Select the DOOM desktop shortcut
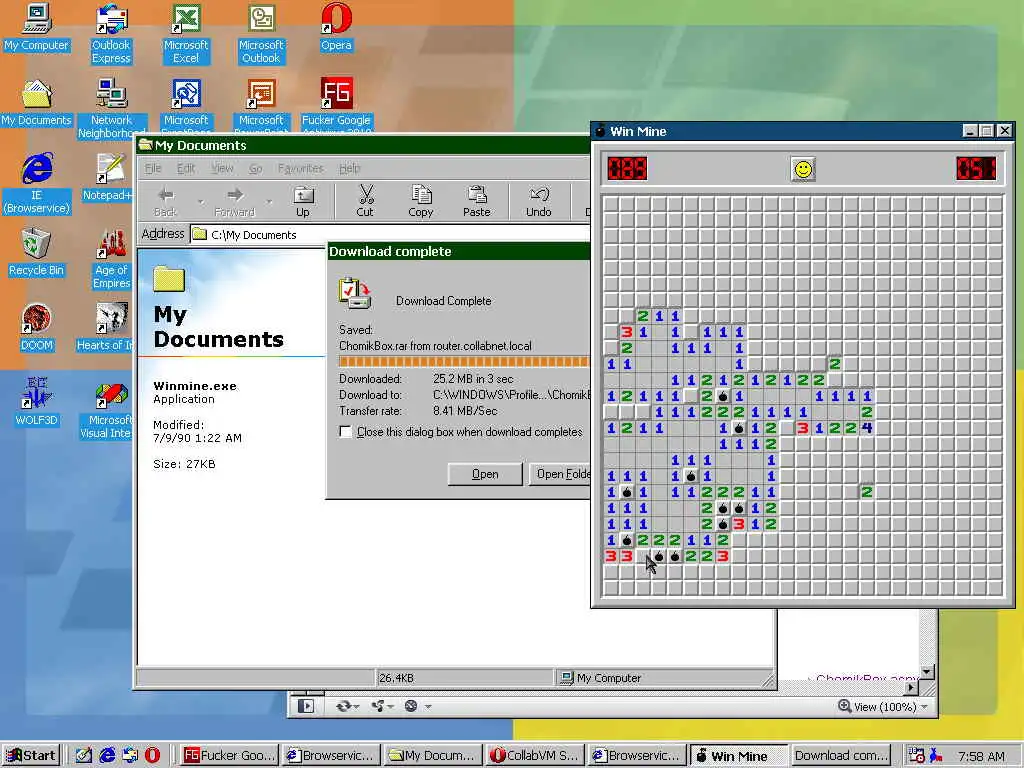This screenshot has height=768, width=1024. 36,327
